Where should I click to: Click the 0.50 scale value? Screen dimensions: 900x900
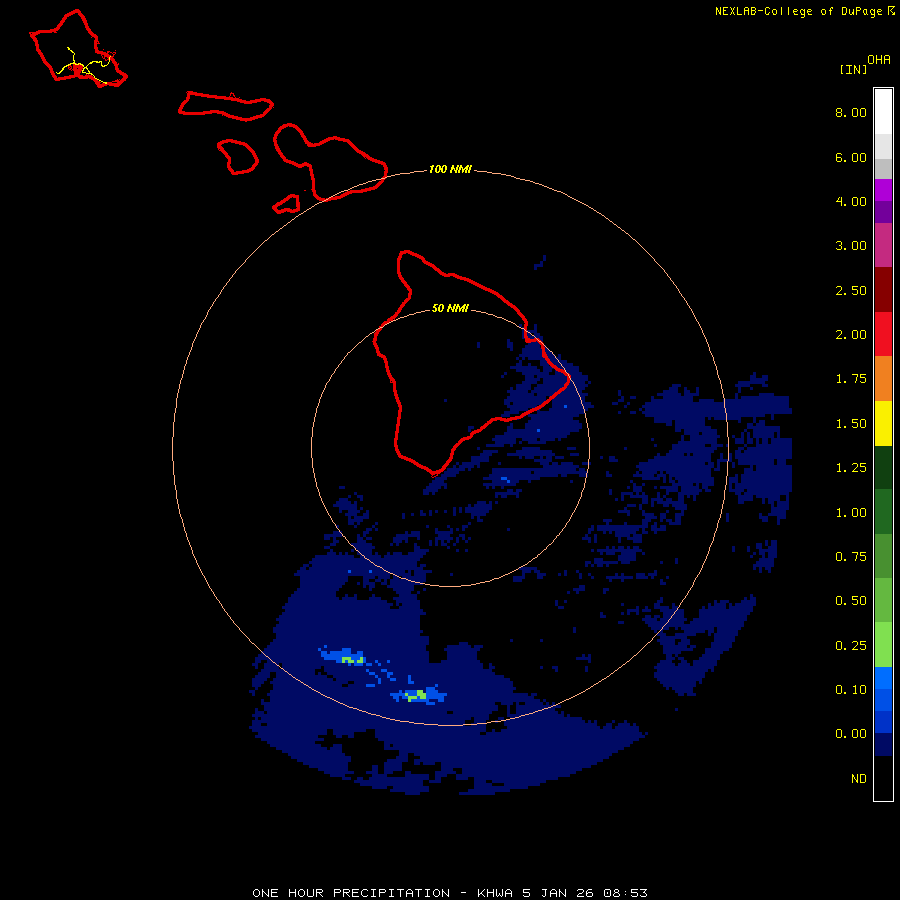tap(851, 601)
